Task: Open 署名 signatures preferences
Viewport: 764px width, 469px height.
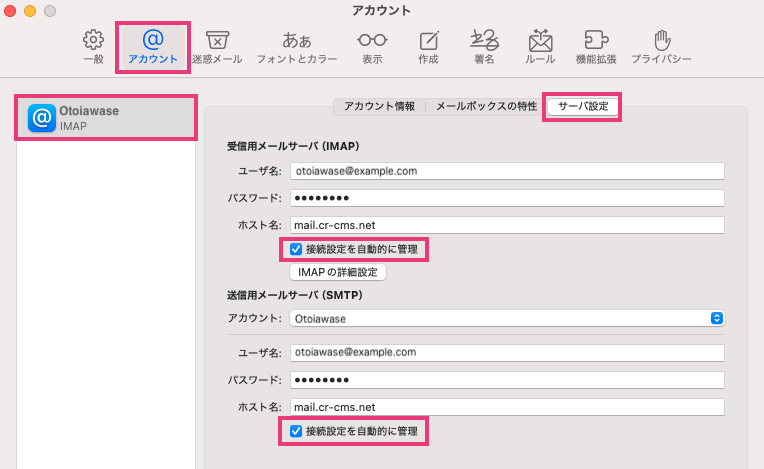Action: tap(484, 47)
